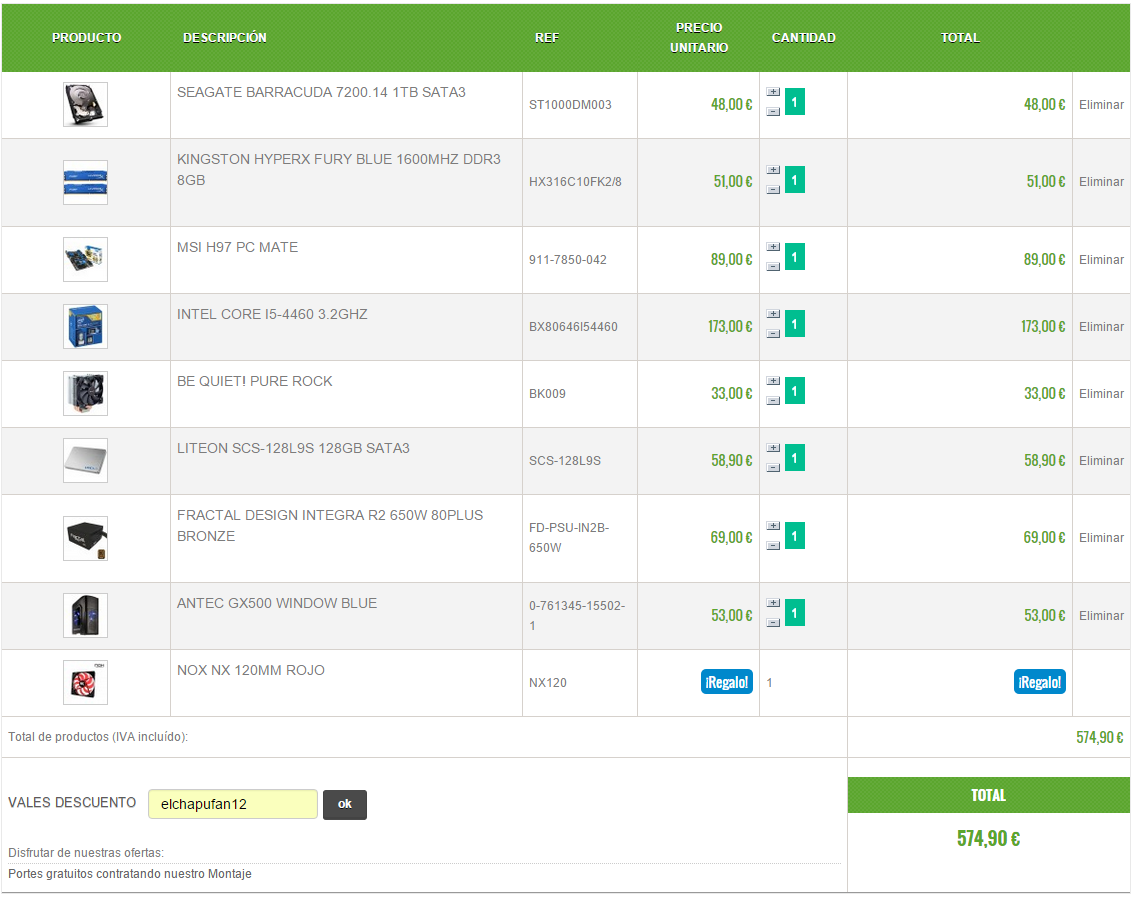The height and width of the screenshot is (897, 1136).
Task: Decrease Kingston HyperX Fury quantity with minus icon
Action: pyautogui.click(x=773, y=189)
